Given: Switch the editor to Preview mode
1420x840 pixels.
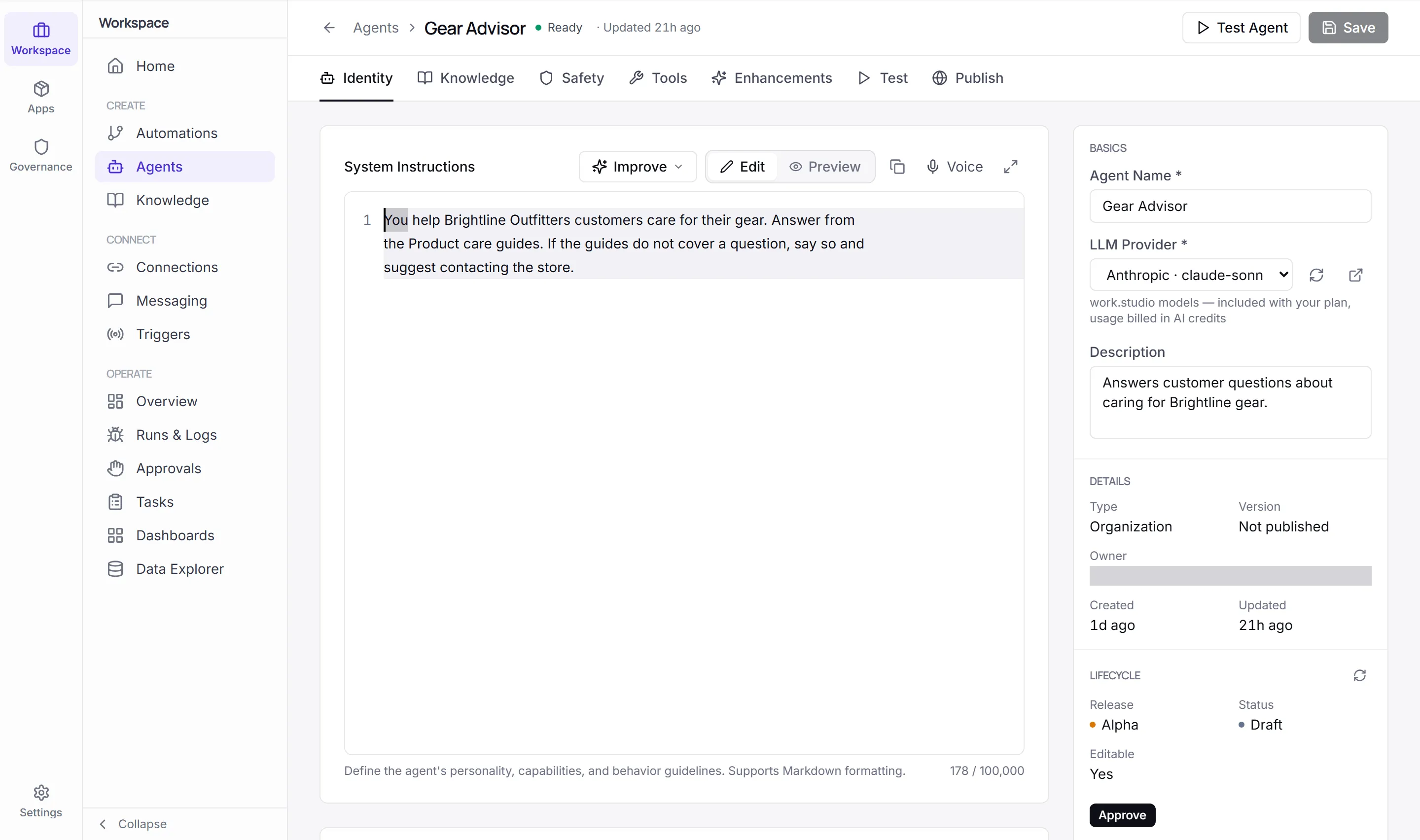Looking at the screenshot, I should [x=824, y=167].
